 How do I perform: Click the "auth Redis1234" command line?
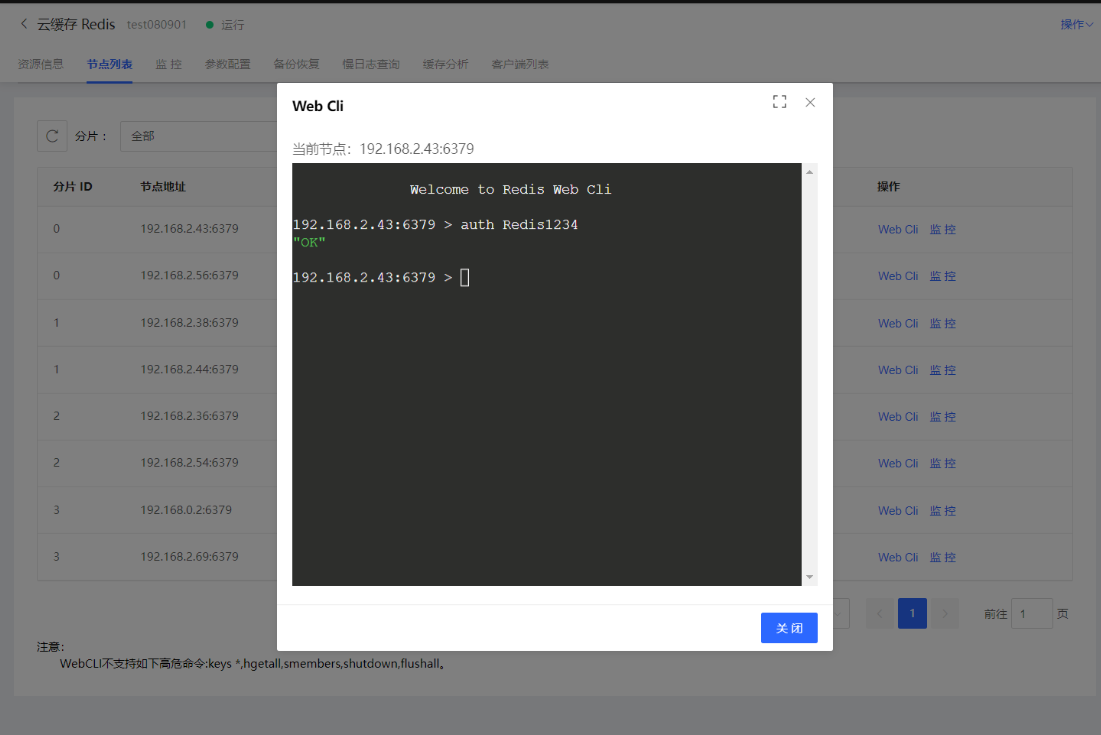pos(519,225)
